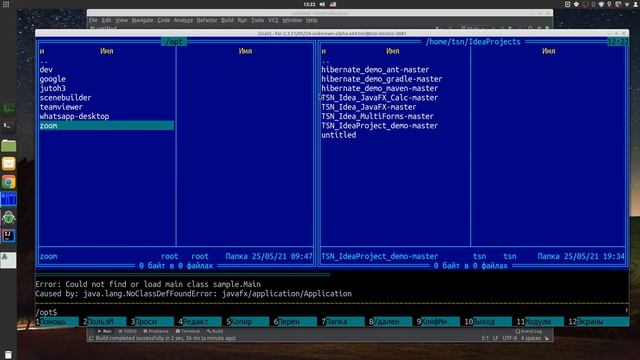
Task: Launch Google Chrome from the dock
Action: point(8,182)
